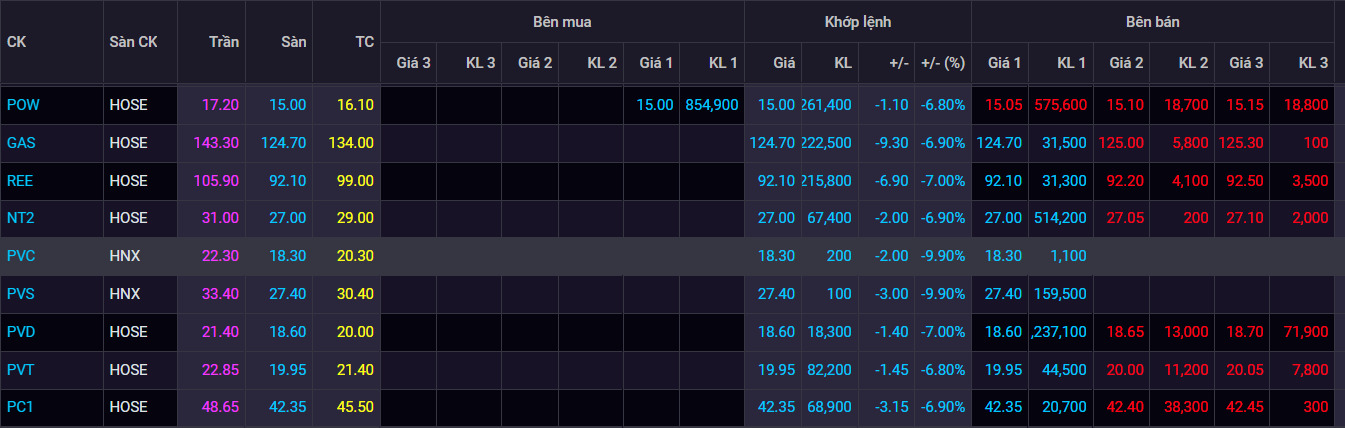Click REE sell price 92.50
The width and height of the screenshot is (1345, 428).
tap(1245, 181)
